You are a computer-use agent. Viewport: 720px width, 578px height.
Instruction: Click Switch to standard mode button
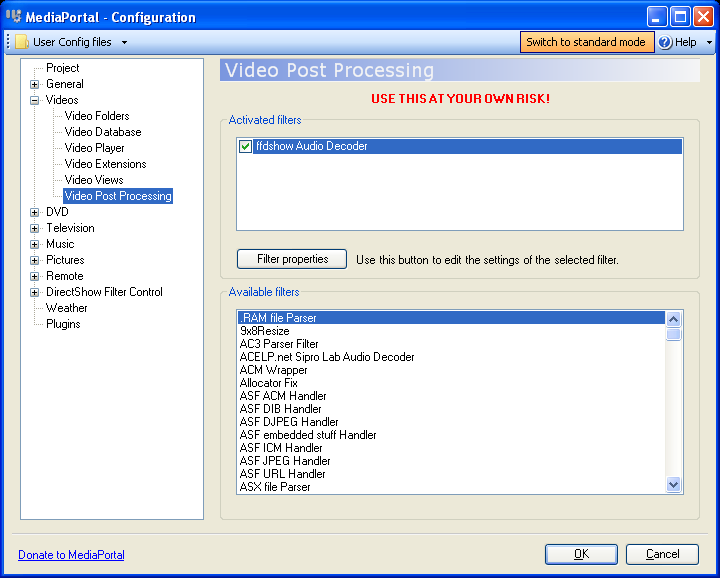point(586,42)
